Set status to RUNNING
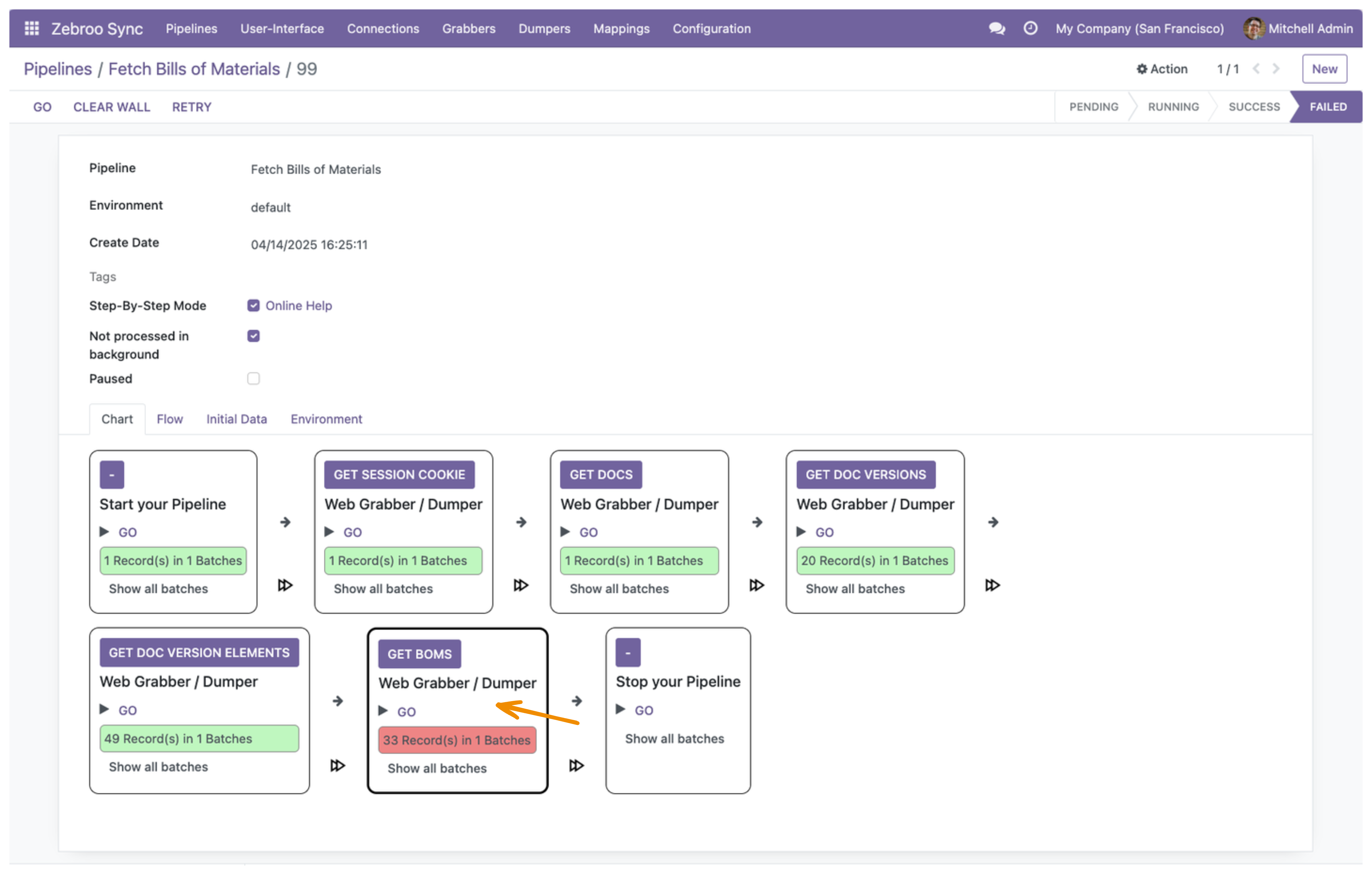Image resolution: width=1372 pixels, height=875 pixels. pyautogui.click(x=1173, y=107)
